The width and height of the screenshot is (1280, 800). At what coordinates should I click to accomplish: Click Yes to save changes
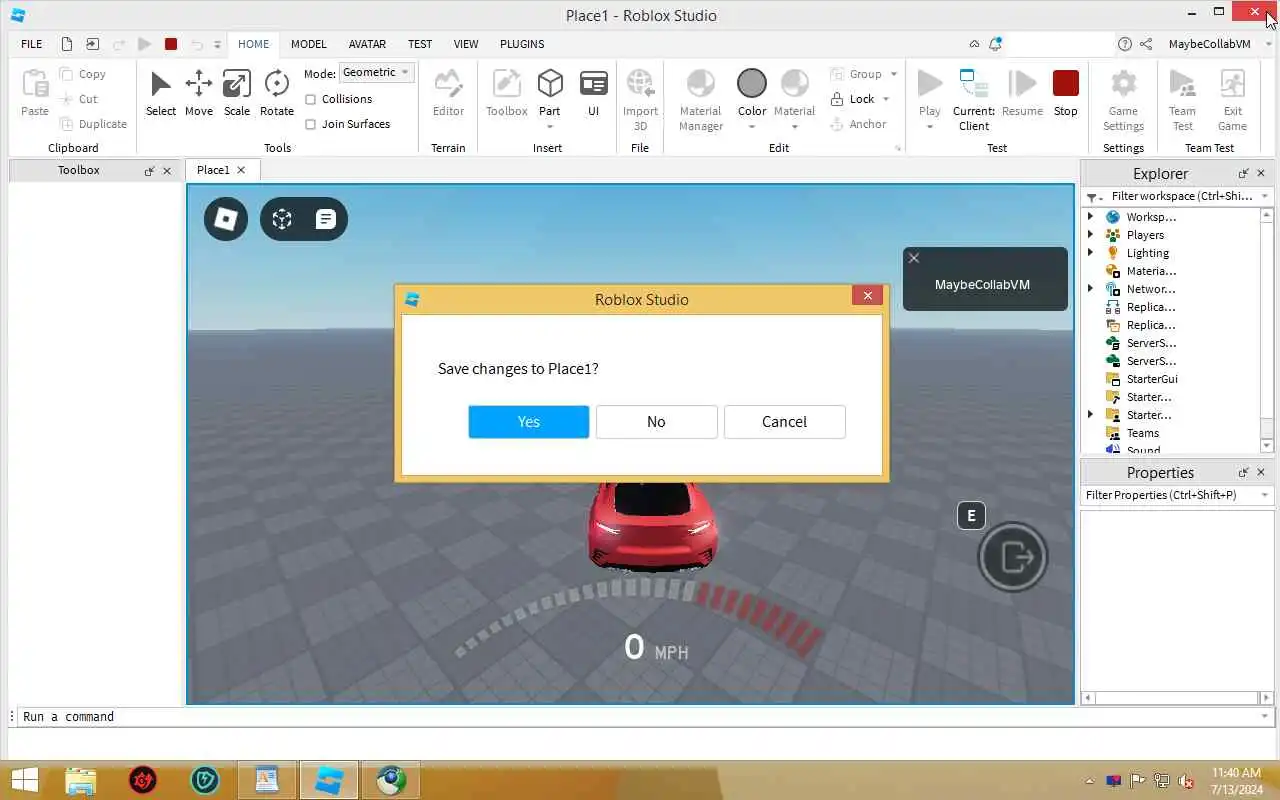tap(528, 422)
